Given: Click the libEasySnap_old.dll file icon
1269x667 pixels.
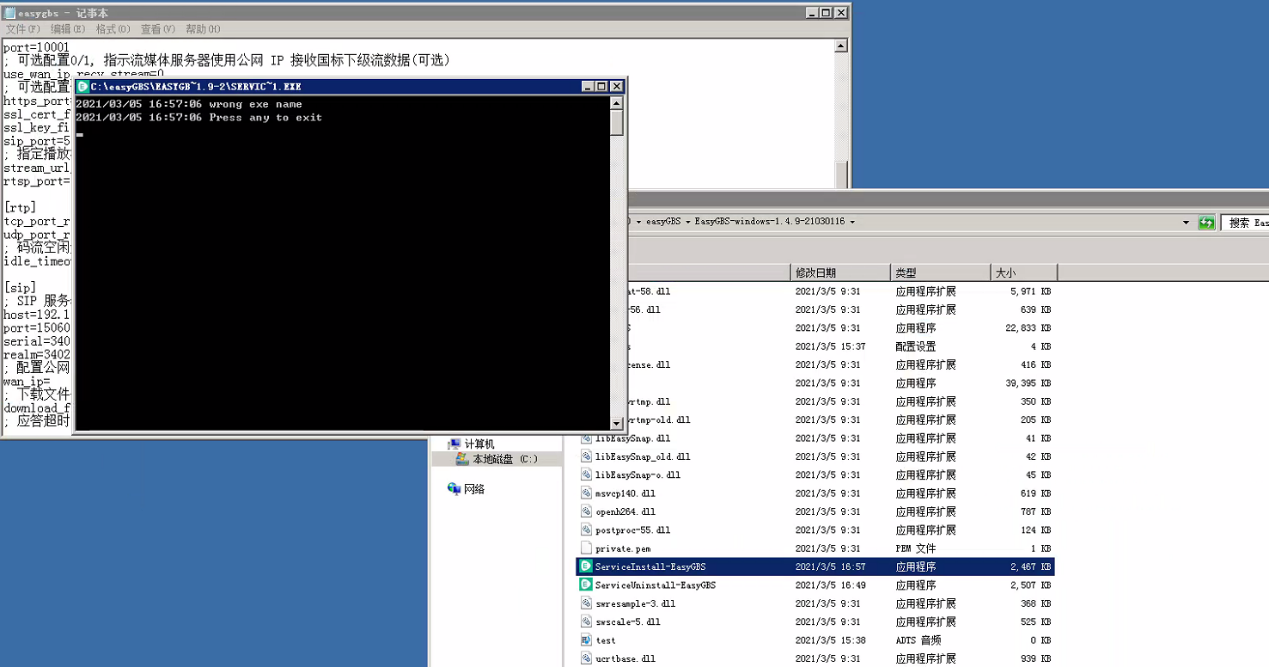Looking at the screenshot, I should coord(586,457).
